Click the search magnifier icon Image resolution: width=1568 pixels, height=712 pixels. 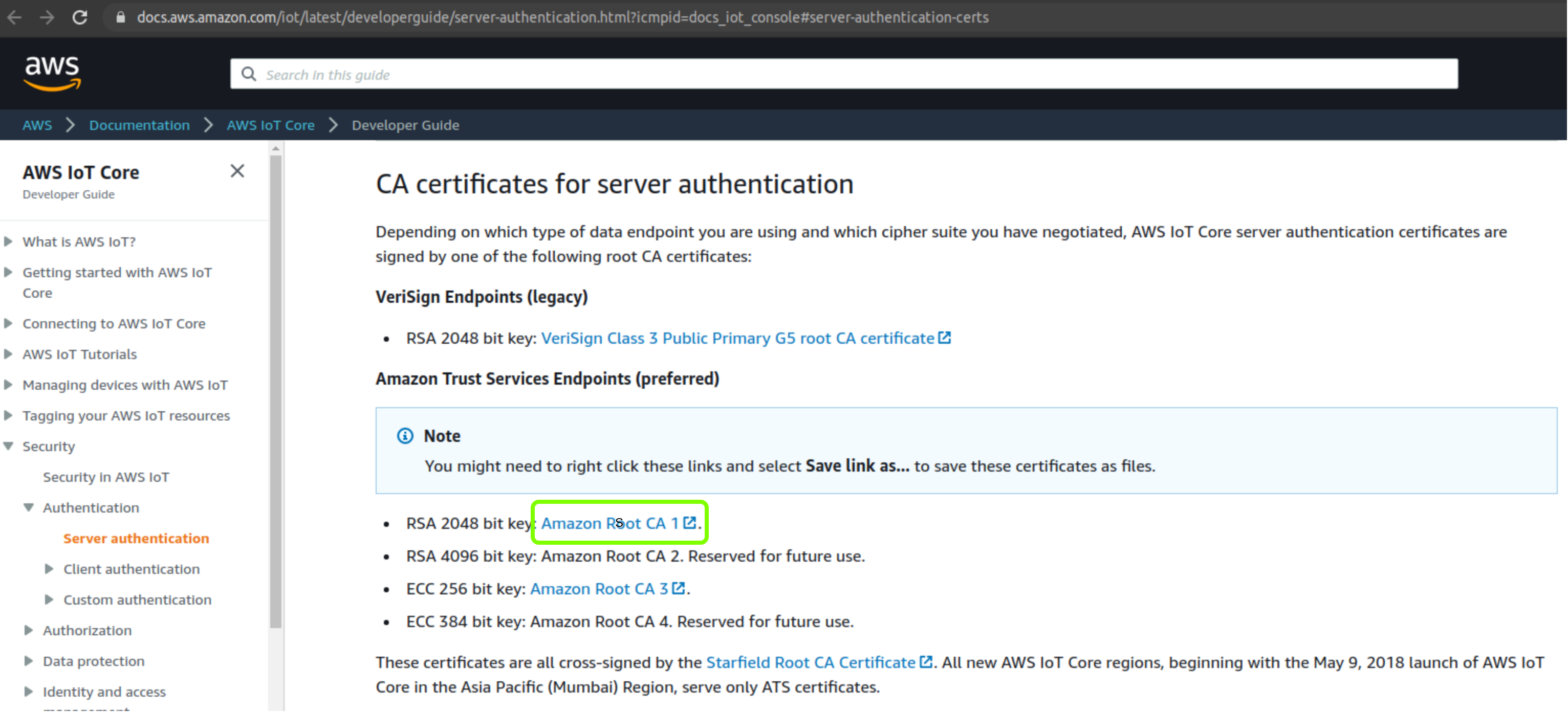click(248, 74)
